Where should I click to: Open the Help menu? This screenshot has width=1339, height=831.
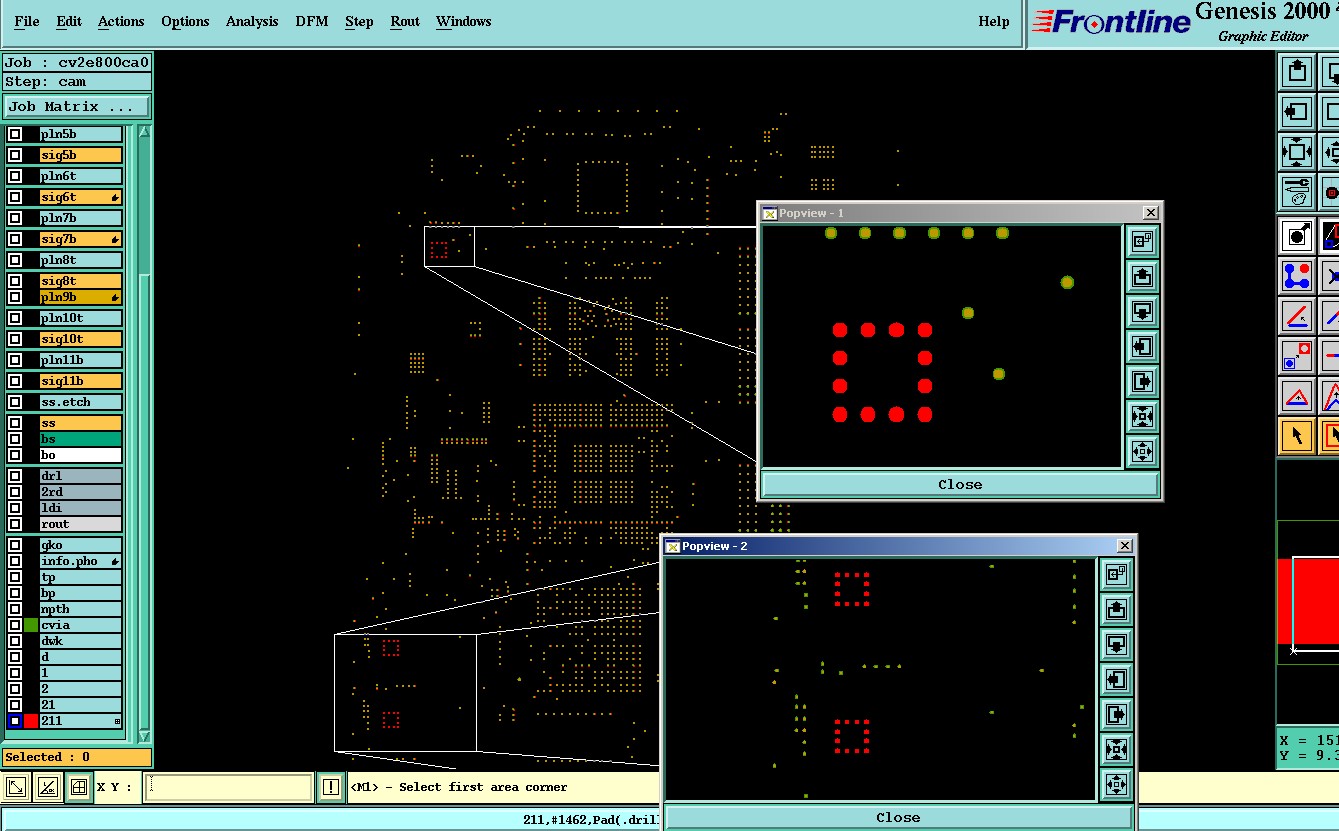(x=994, y=21)
